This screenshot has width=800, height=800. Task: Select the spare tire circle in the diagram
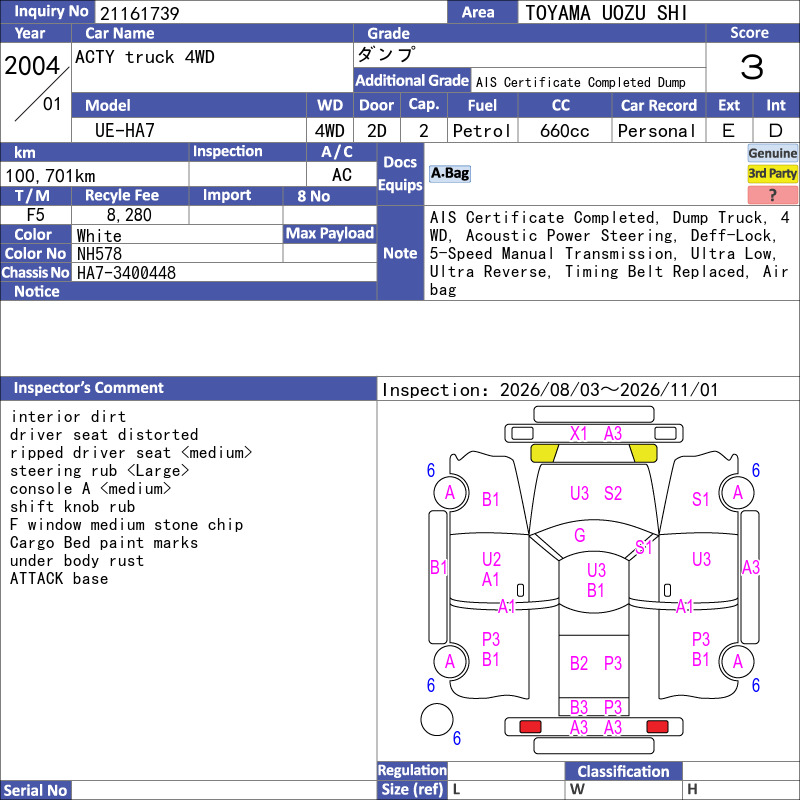pyautogui.click(x=437, y=719)
